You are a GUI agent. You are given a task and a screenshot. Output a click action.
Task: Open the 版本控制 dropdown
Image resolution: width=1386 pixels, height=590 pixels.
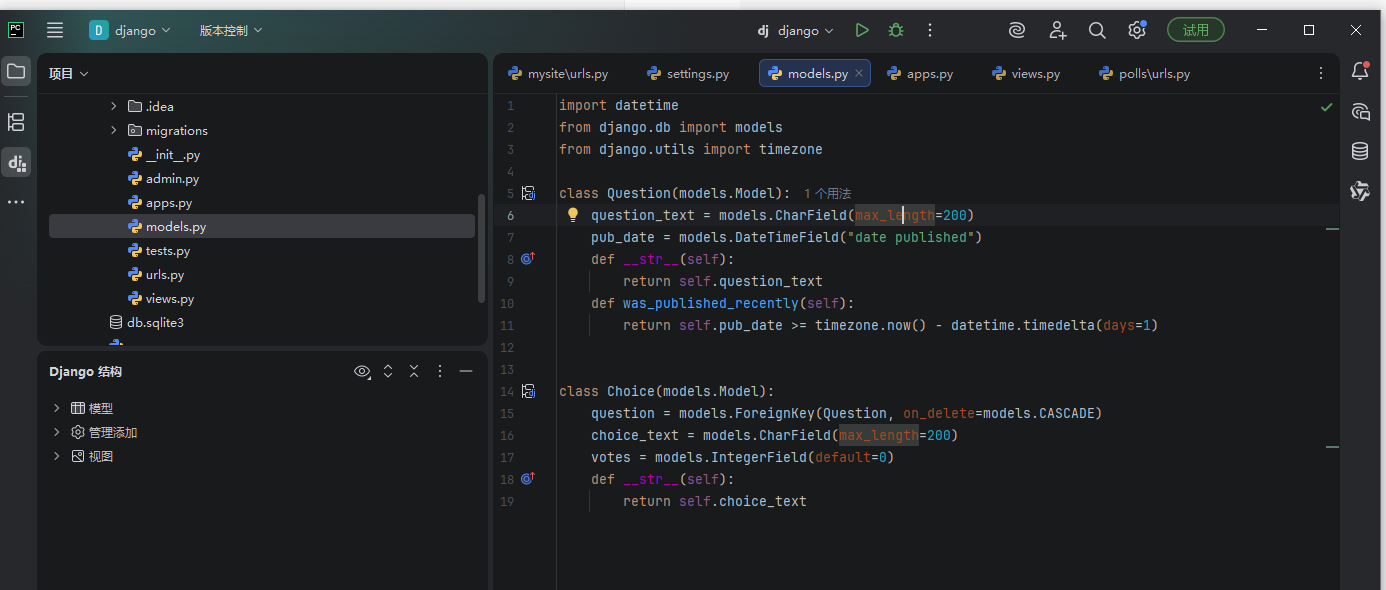click(231, 31)
